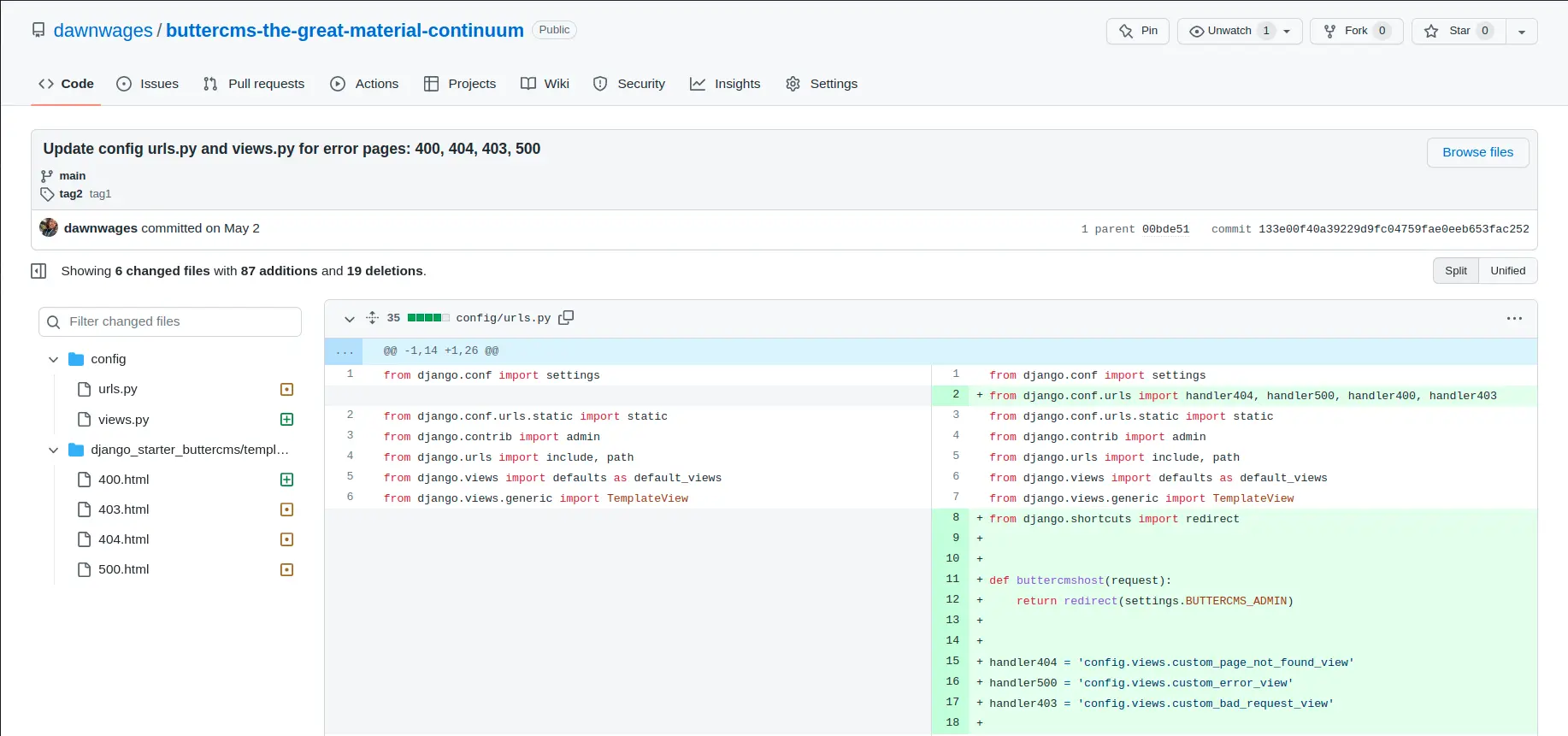Click the fork count badge
Image resolution: width=1568 pixels, height=736 pixels.
pyautogui.click(x=1382, y=31)
